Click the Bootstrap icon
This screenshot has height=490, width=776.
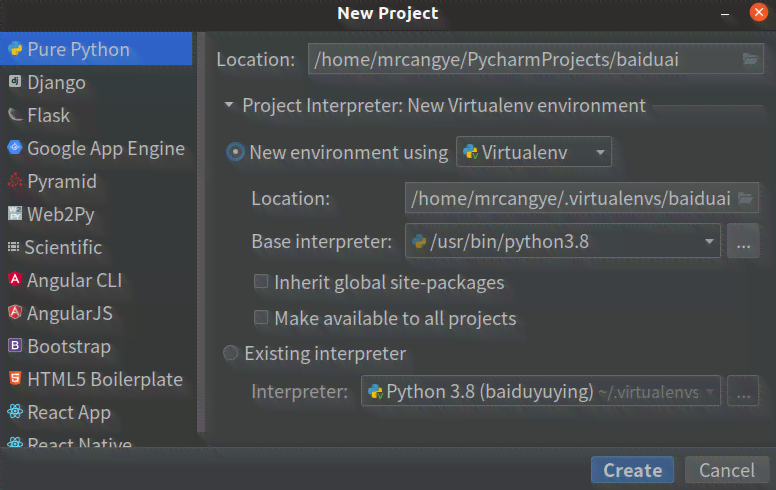point(15,345)
